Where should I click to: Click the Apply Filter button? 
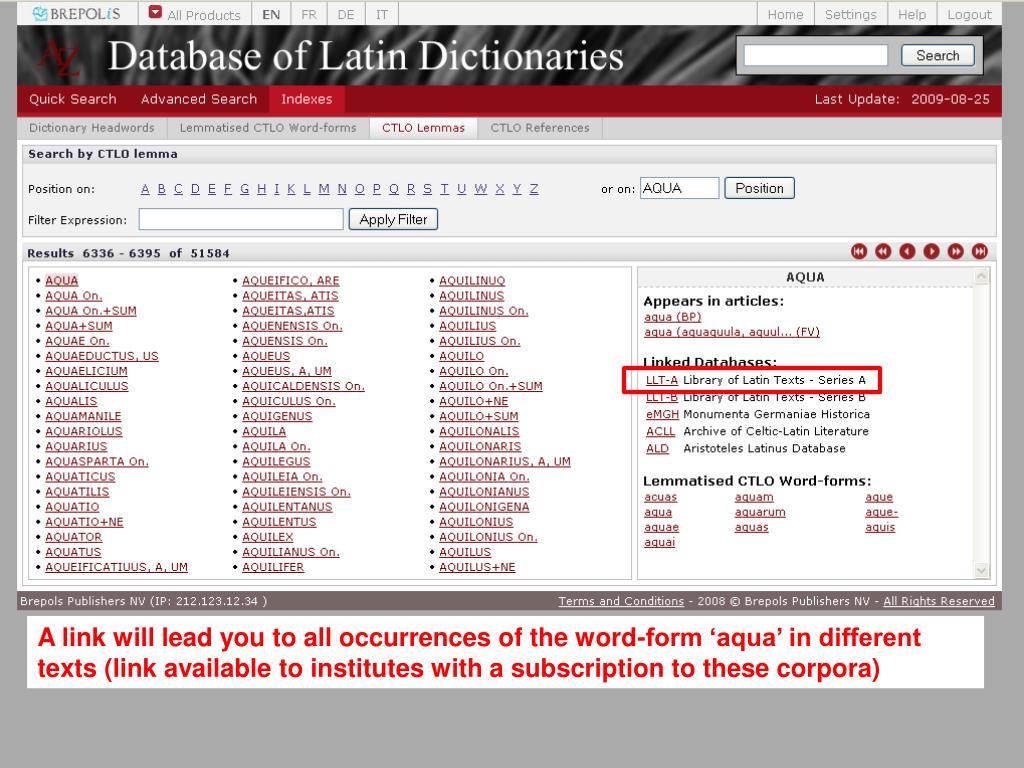click(393, 219)
